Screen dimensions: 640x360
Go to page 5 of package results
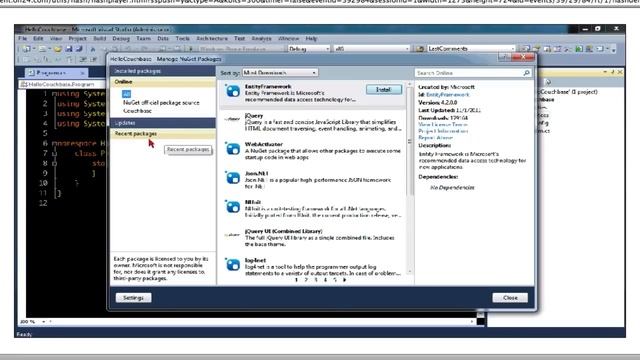[335, 280]
